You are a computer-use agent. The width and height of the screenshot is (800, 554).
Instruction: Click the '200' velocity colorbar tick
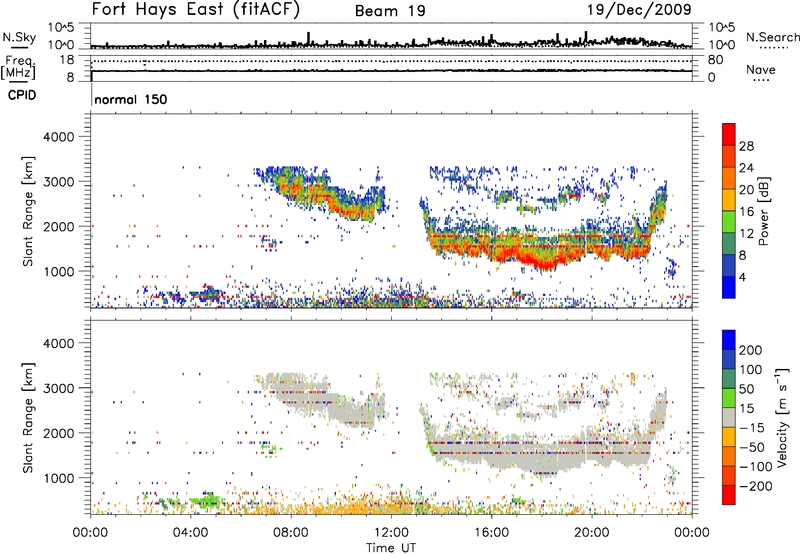[x=751, y=350]
